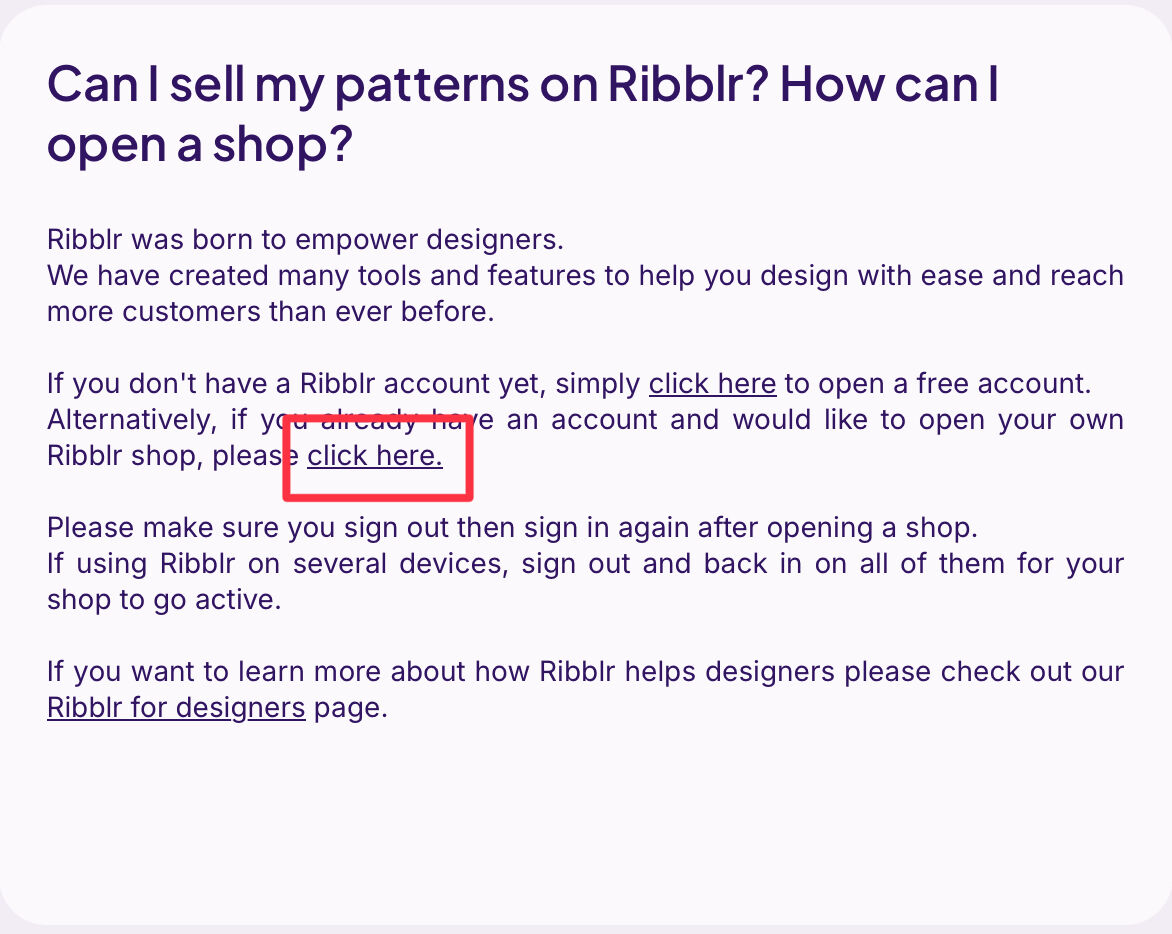Visit the 'Ribblr for designers' page link
1172x934 pixels.
pos(176,707)
